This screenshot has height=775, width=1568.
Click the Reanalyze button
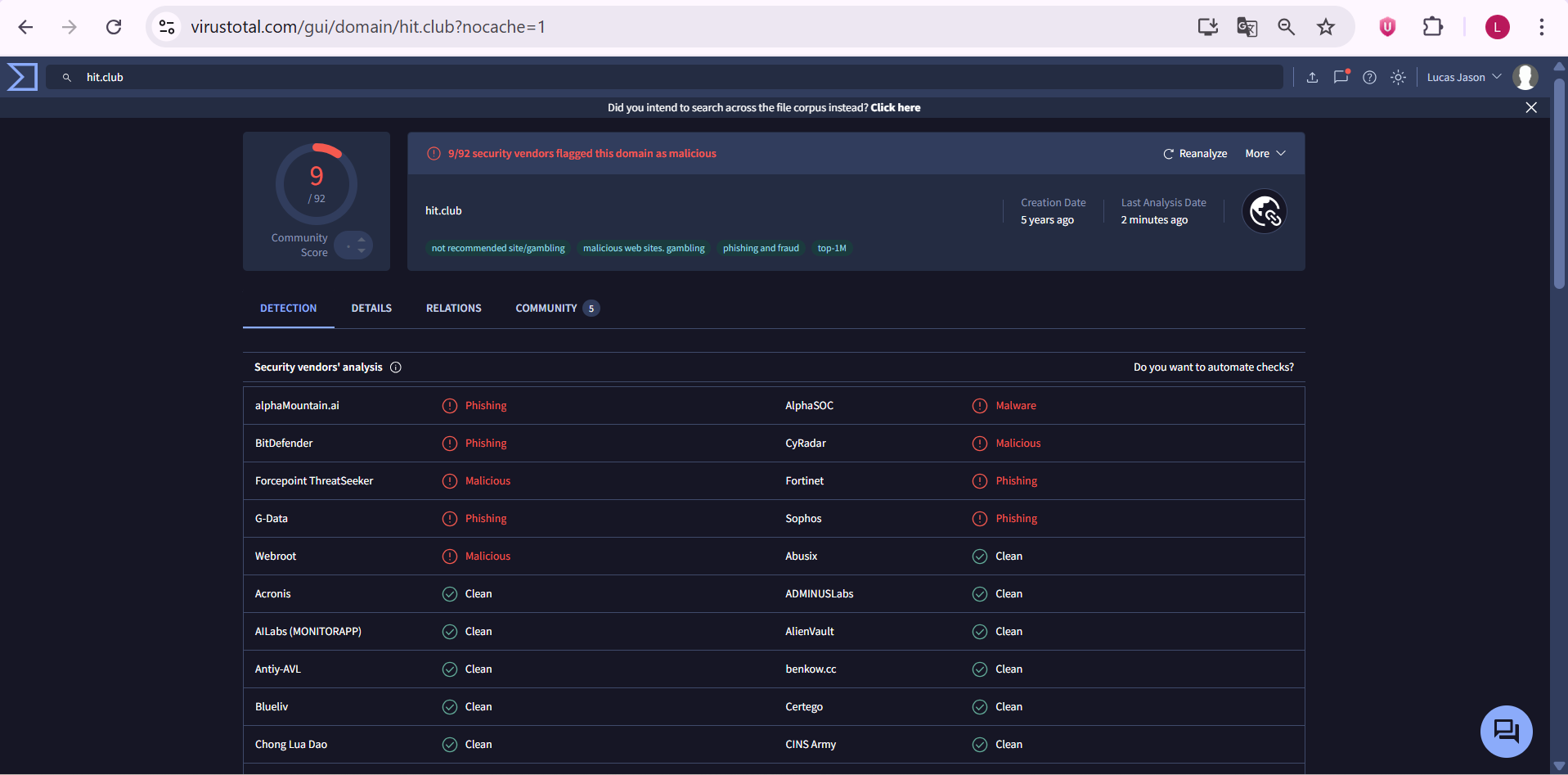1195,154
